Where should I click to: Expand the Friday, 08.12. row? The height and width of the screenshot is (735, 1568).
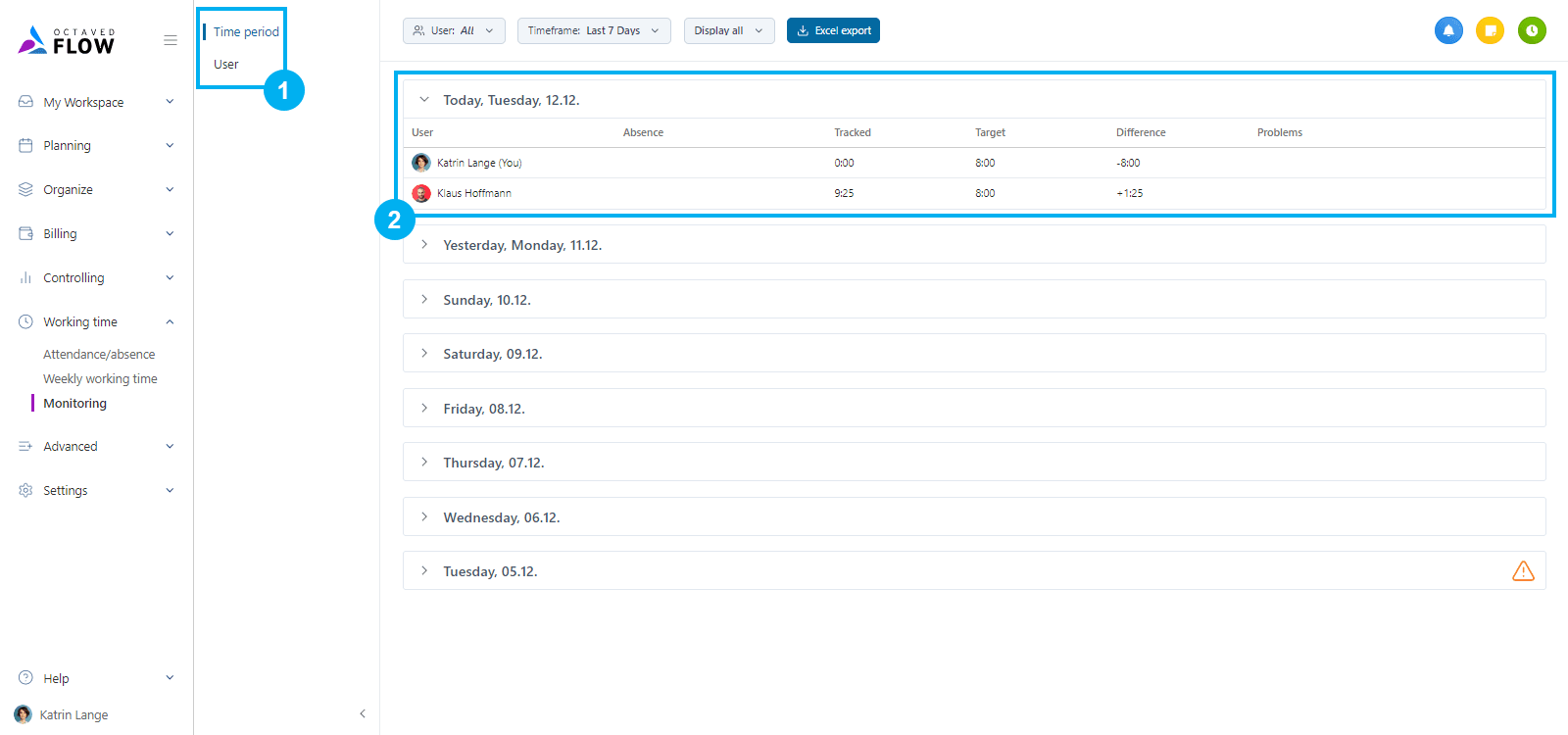tap(424, 409)
